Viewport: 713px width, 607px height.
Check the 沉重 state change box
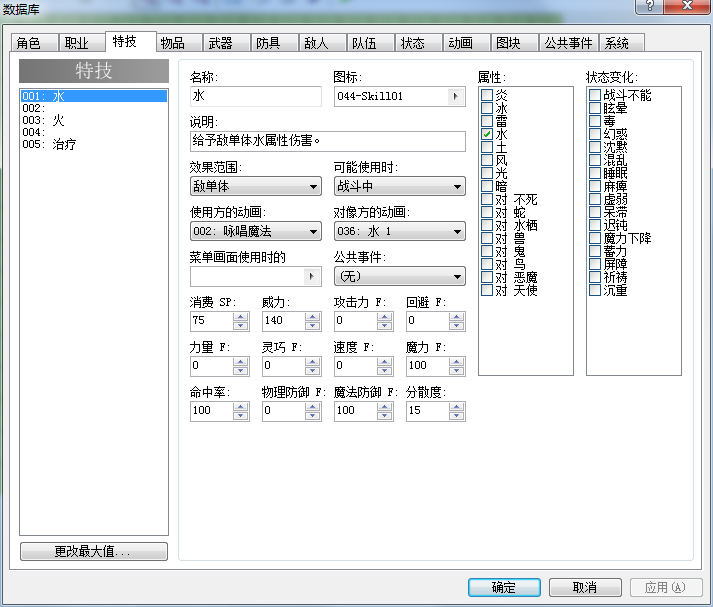[x=595, y=290]
